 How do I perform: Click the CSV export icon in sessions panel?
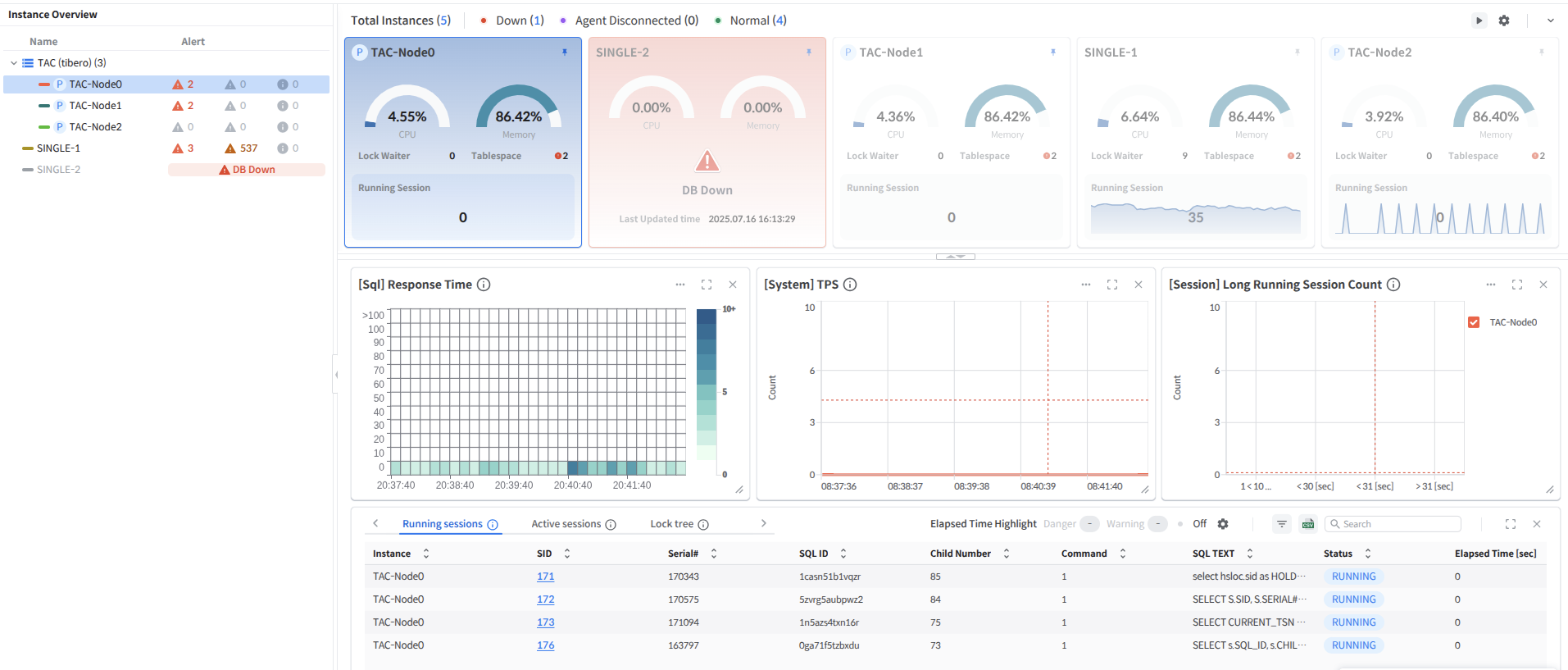[x=1308, y=524]
